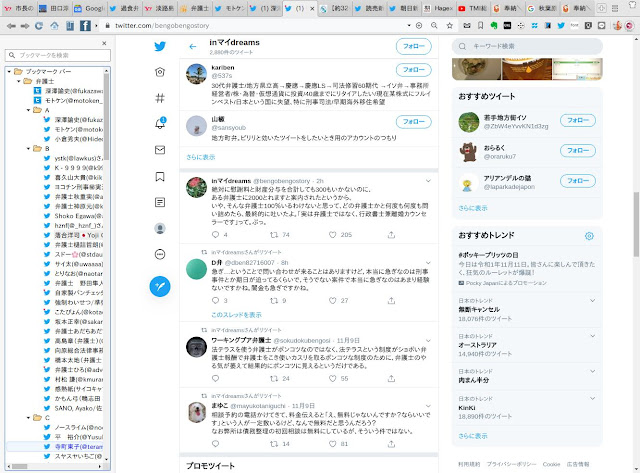
Task: Switch to the 朝日新 browser tab
Action: point(404,8)
